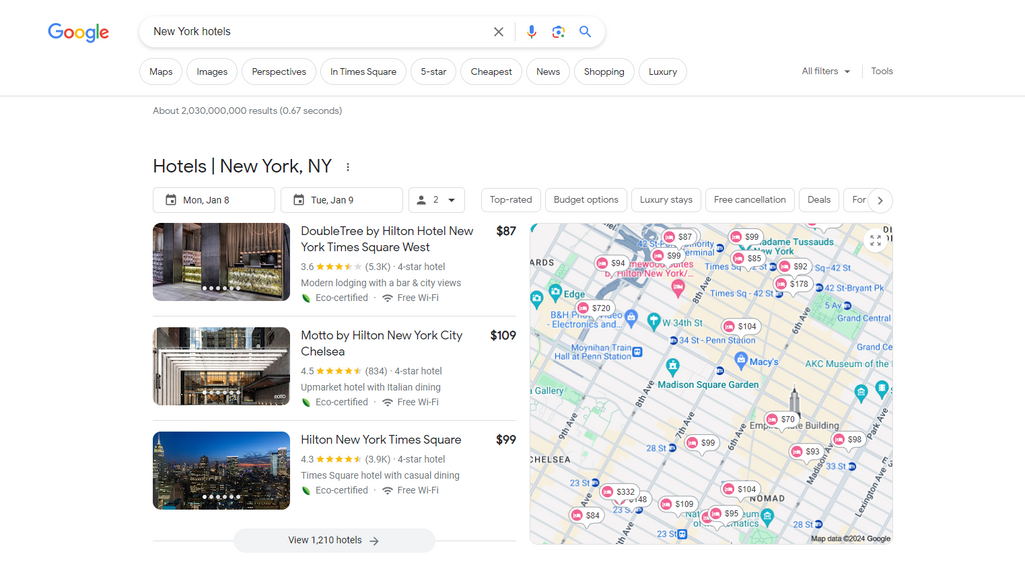The image size is (1025, 567).
Task: Open Motto by Hilton New York City Chelsea listing
Action: click(381, 343)
